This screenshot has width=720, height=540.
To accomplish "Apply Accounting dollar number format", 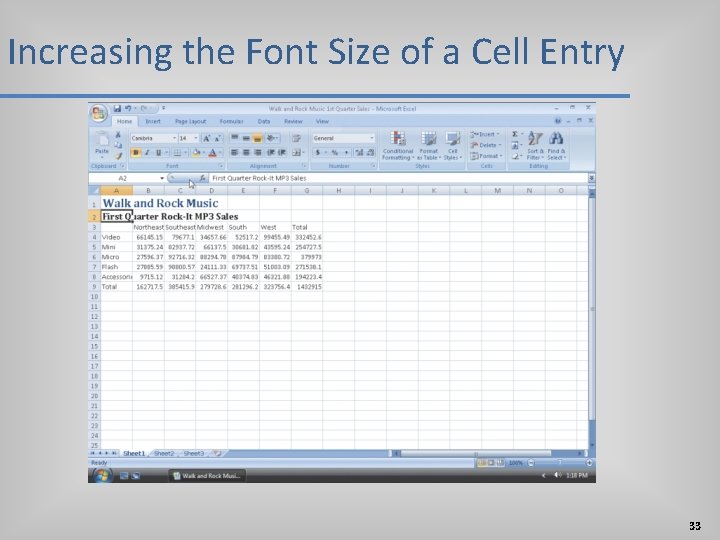I will 318,152.
